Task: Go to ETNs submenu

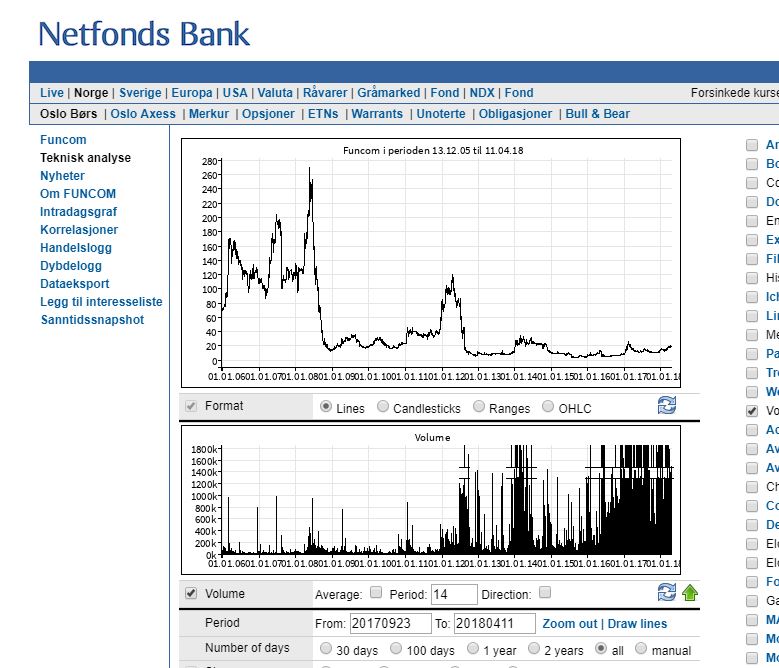Action: (x=323, y=114)
